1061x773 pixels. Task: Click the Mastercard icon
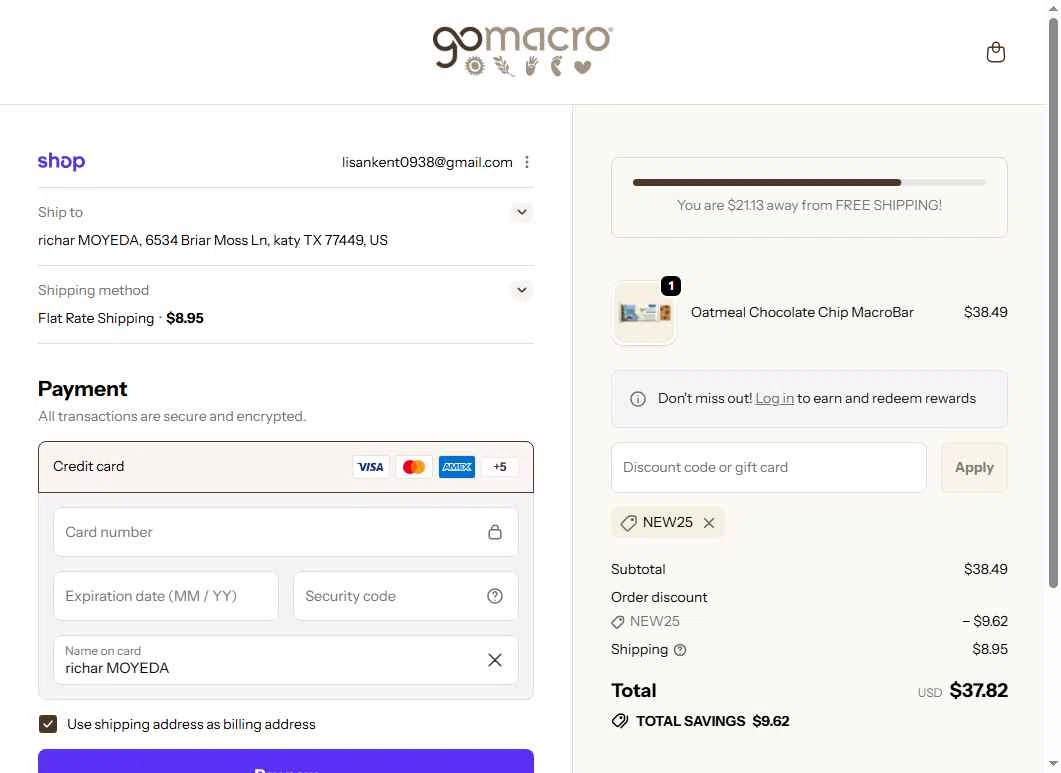[x=413, y=467]
